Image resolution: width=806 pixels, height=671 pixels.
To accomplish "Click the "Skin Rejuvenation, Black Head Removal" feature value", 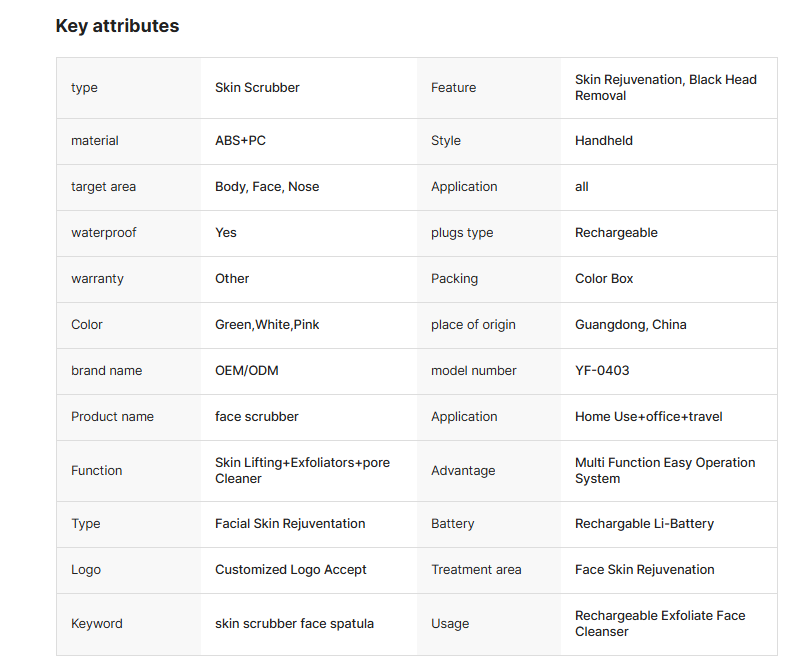I will pyautogui.click(x=665, y=88).
